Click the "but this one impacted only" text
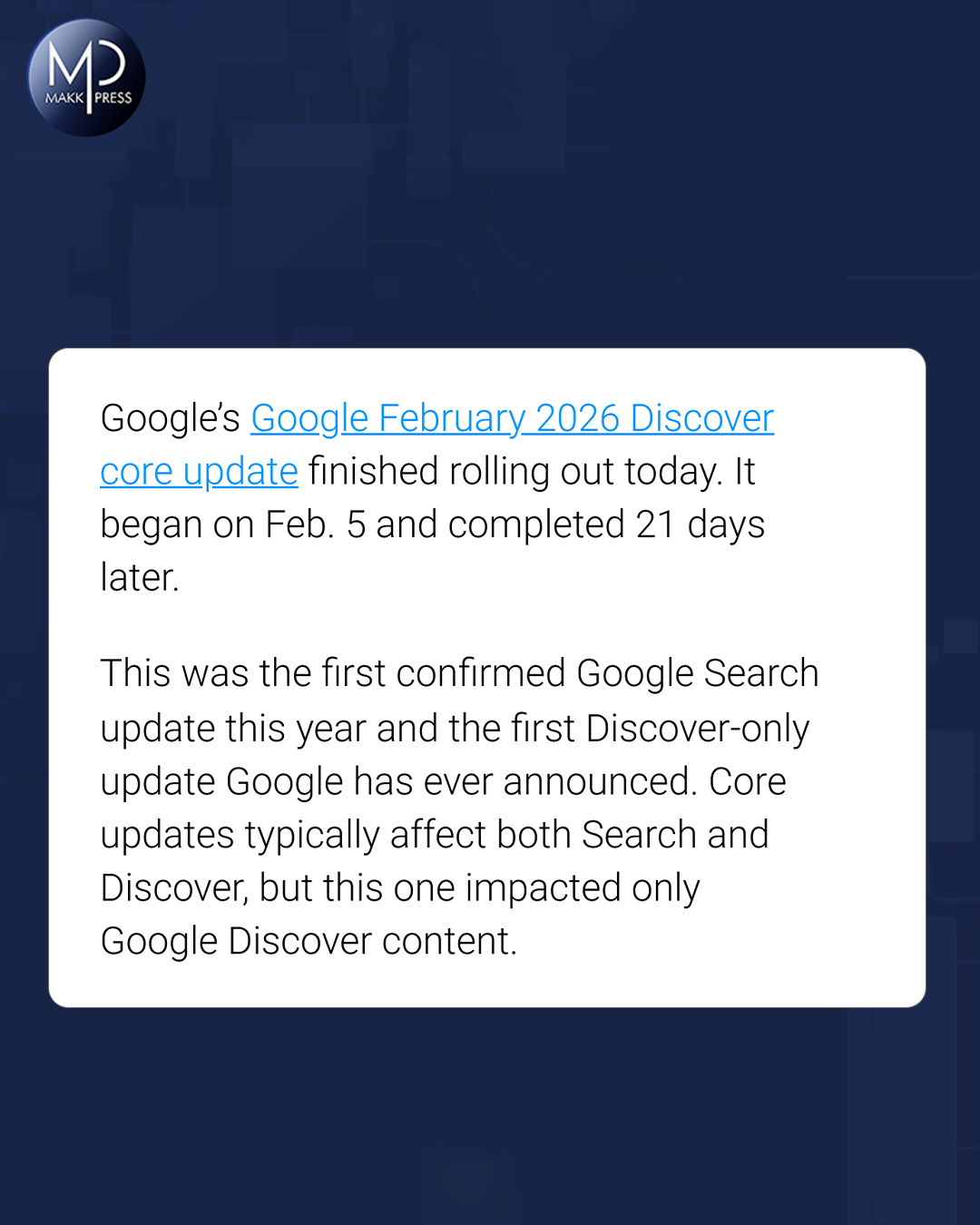This screenshot has width=980, height=1225. click(x=479, y=888)
